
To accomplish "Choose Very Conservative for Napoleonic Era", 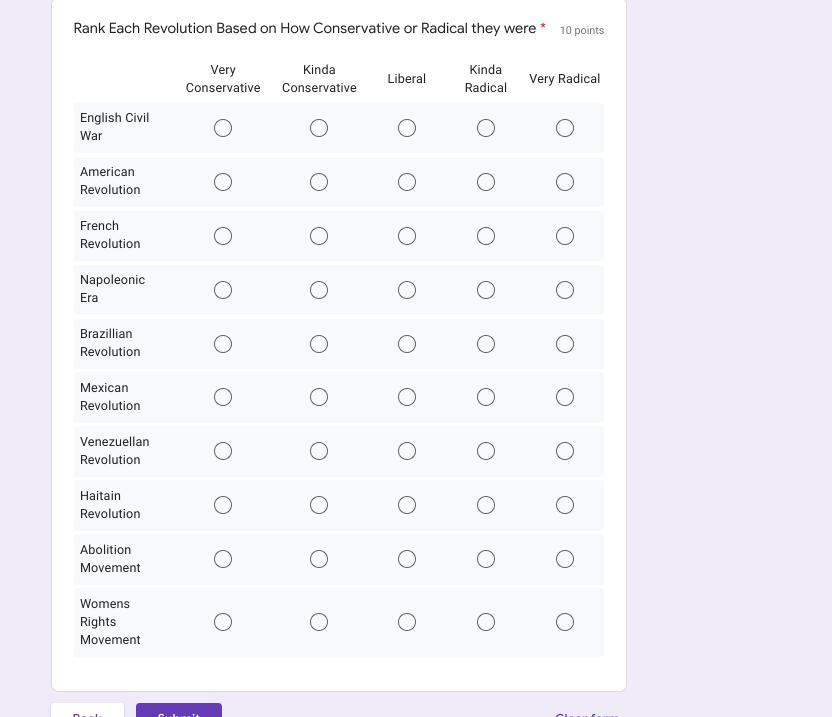I will point(223,290).
